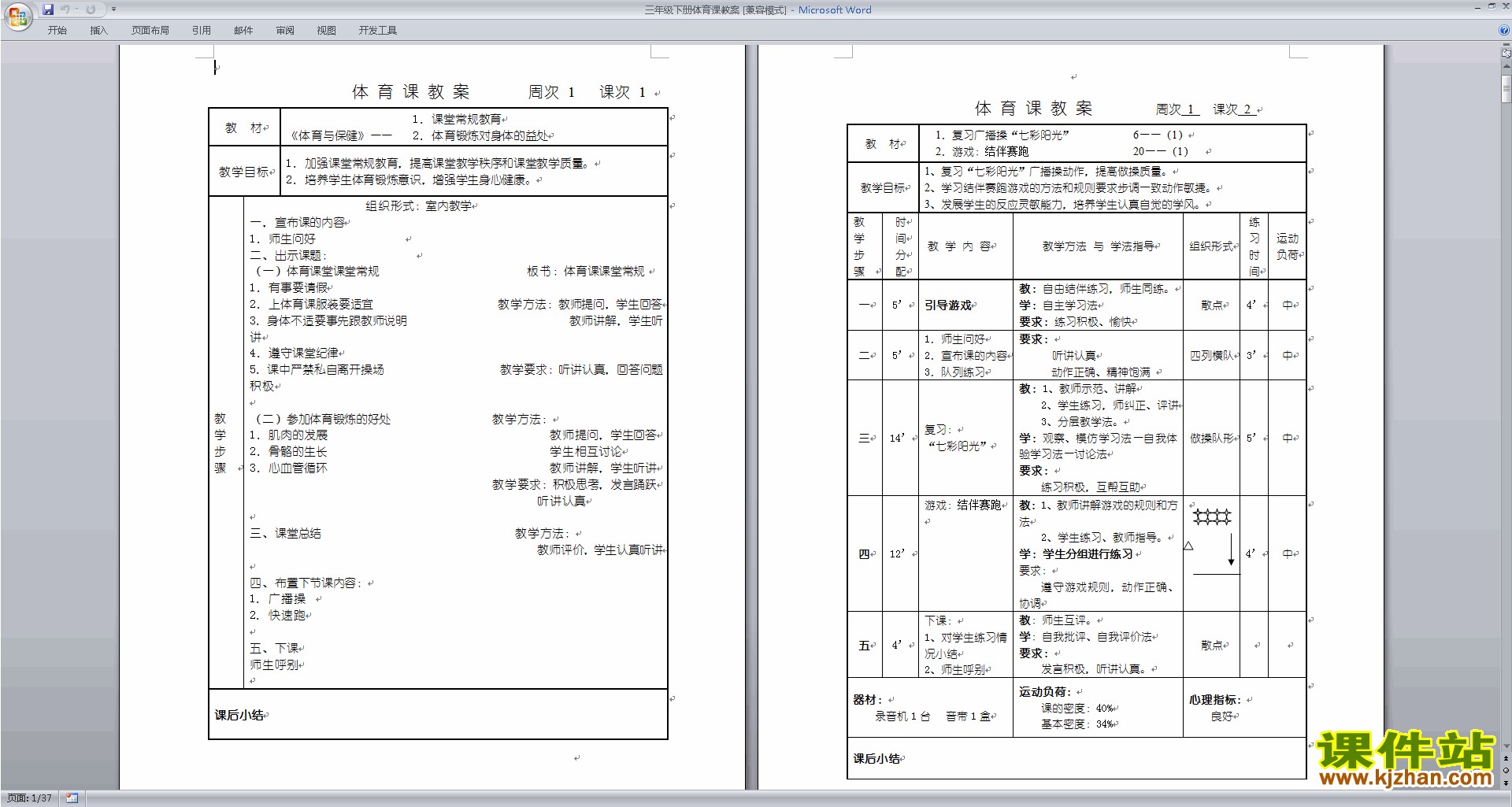Click the 课后小结 cell on page 1

438,715
